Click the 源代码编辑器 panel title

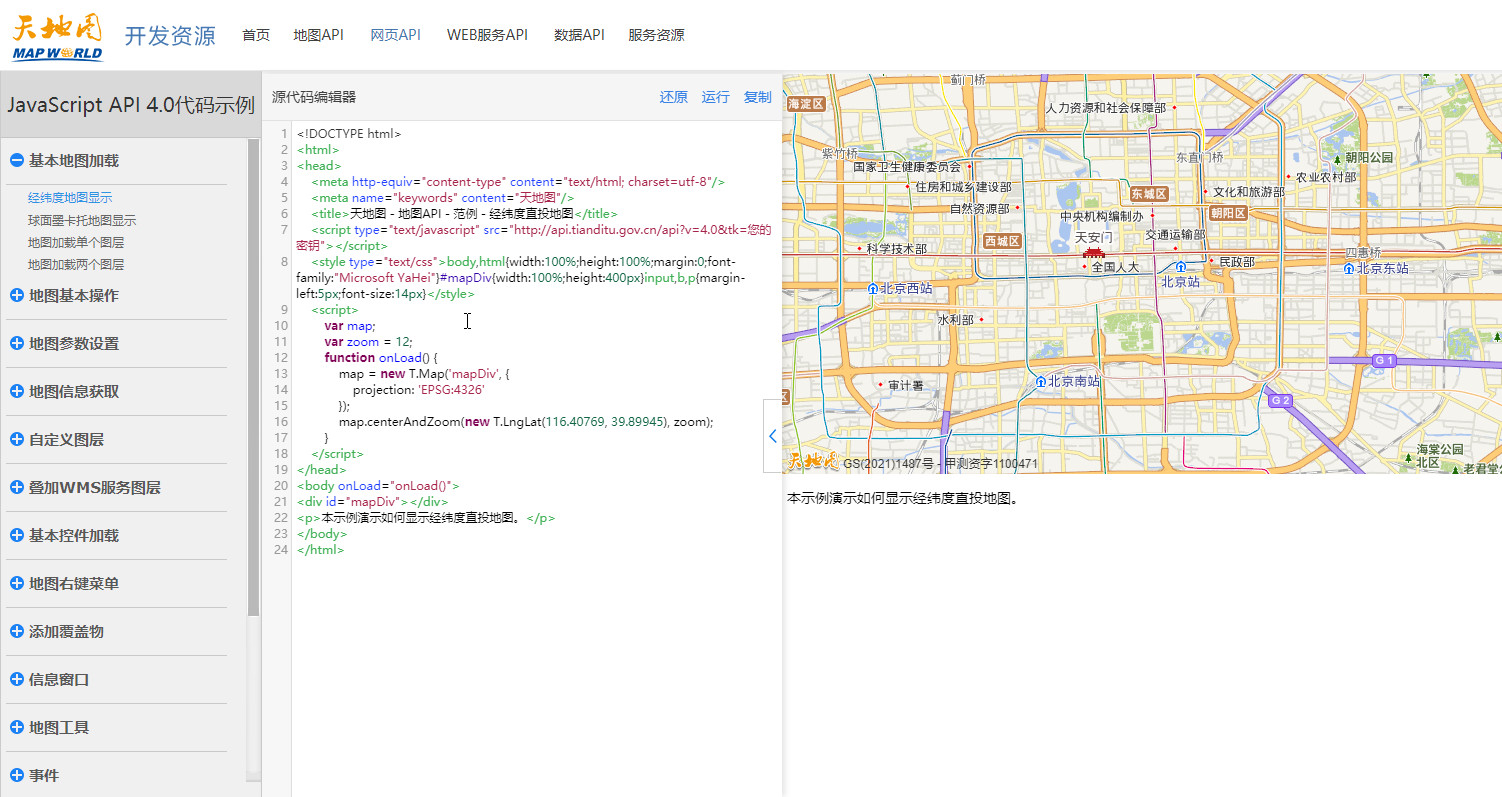(x=314, y=97)
